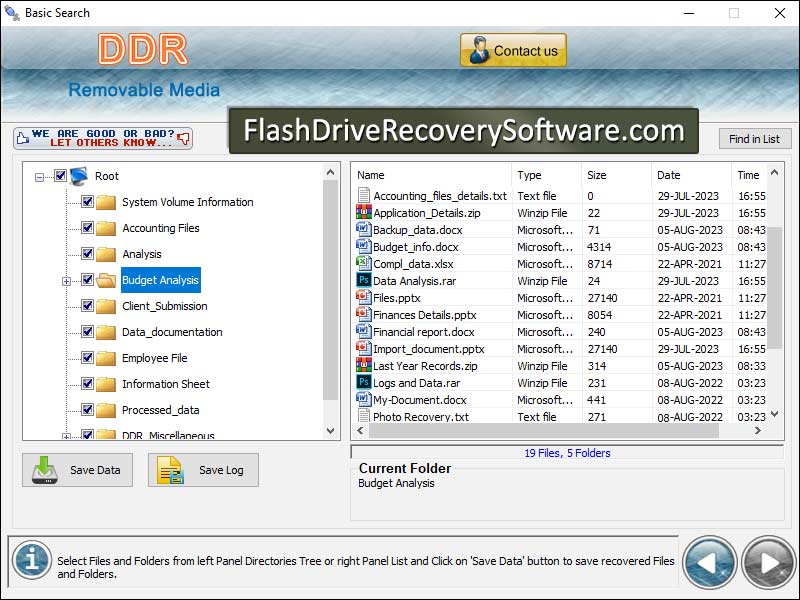Toggle the Information Sheet checkbox
Viewport: 800px width, 600px height.
tap(87, 384)
